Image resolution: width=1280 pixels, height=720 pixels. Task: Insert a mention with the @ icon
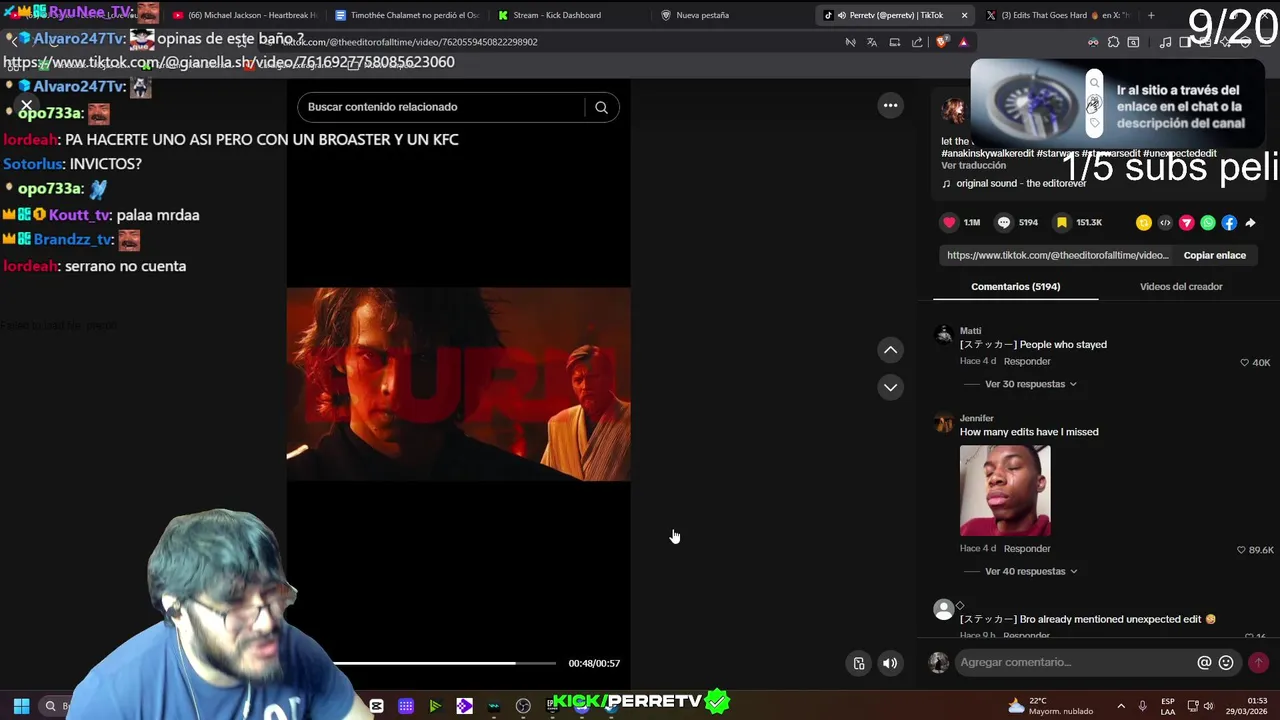[x=1204, y=662]
